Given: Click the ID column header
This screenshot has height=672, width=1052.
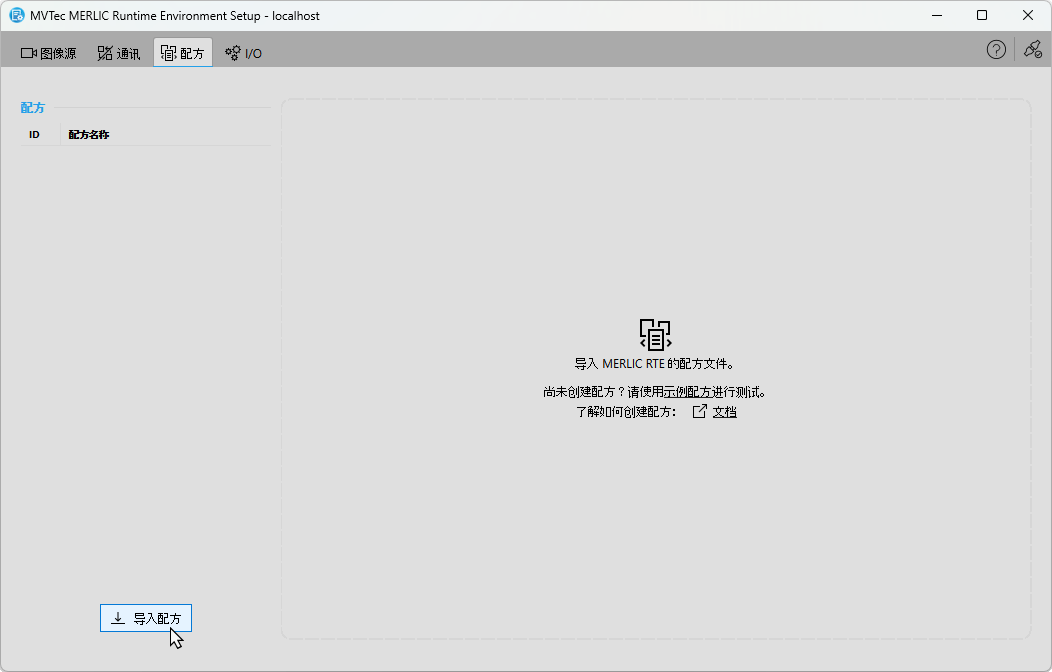Looking at the screenshot, I should click(34, 134).
